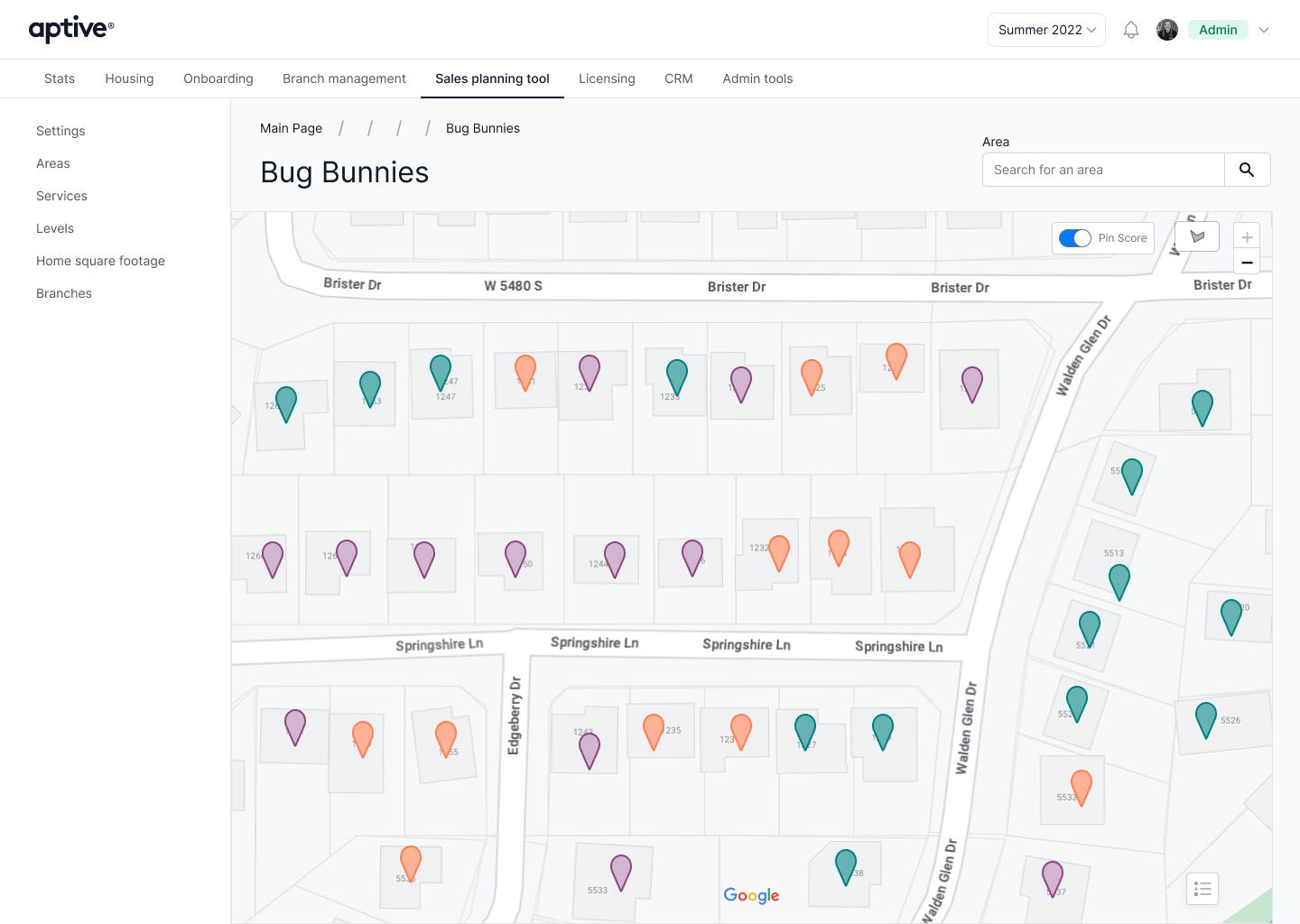Toggle the Pin Score switch
The image size is (1300, 924).
(1075, 238)
